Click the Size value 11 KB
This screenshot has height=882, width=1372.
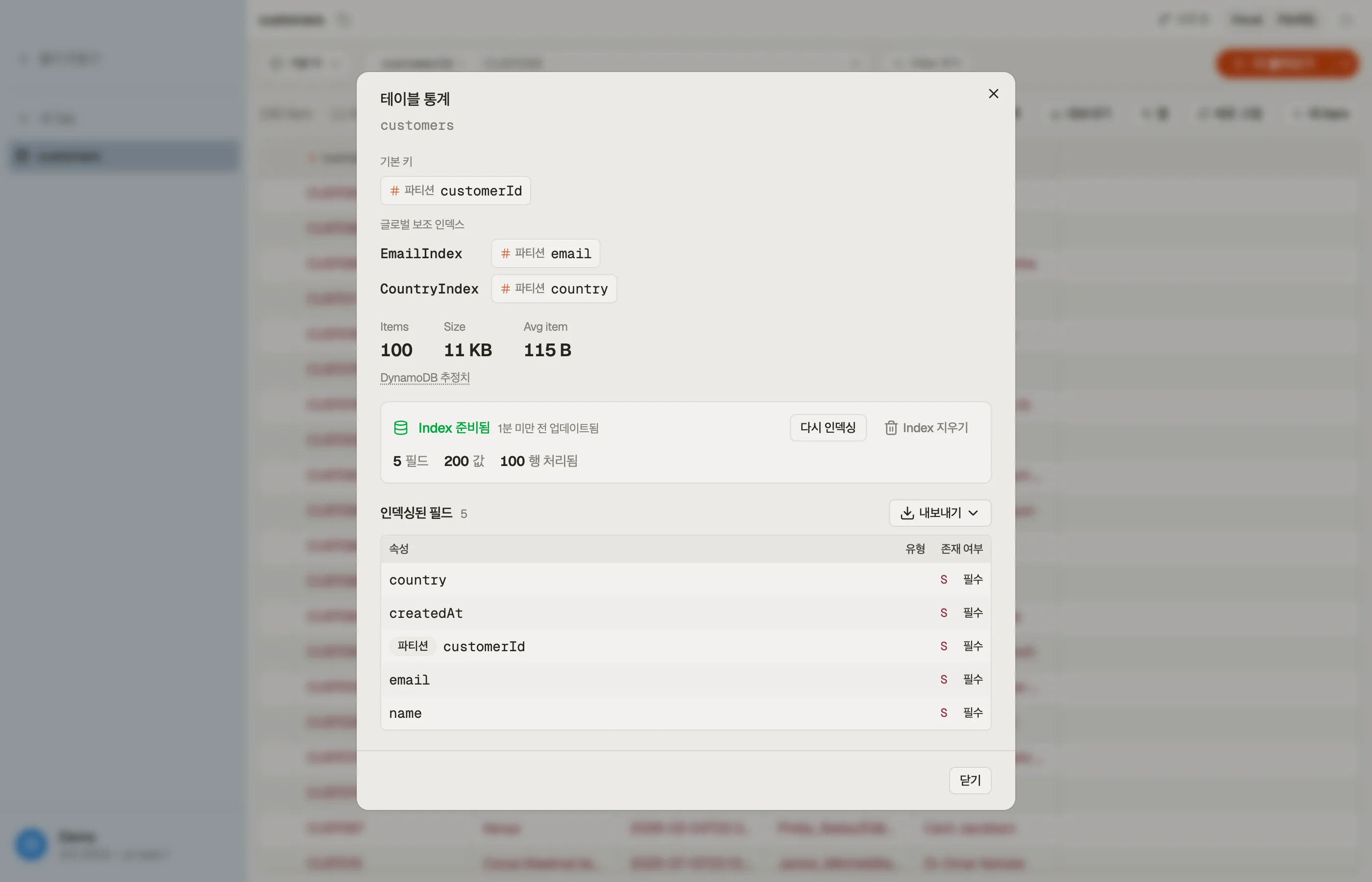468,350
